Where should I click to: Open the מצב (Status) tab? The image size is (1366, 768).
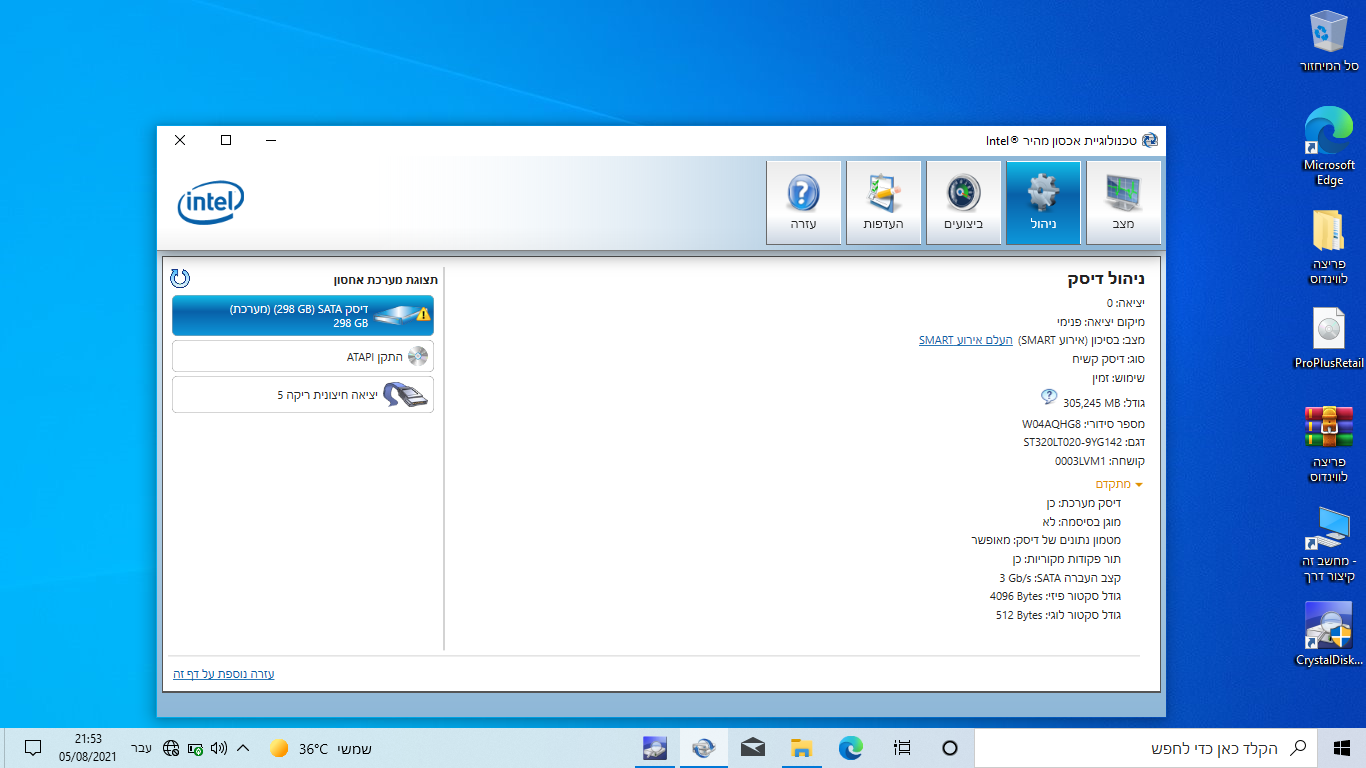[x=1123, y=203]
